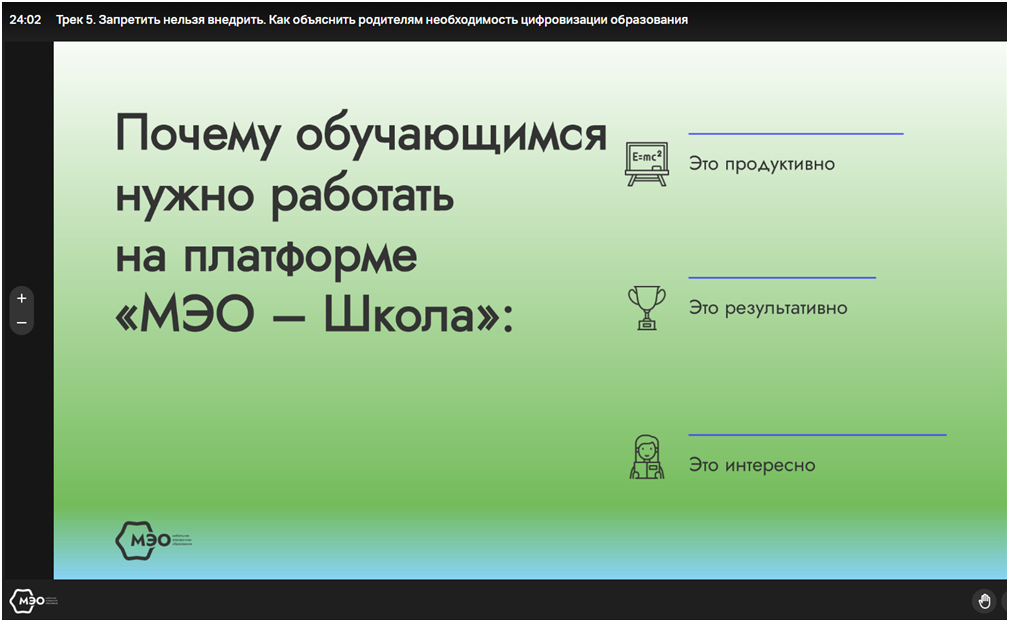
Task: Select the "Это результативно" text
Action: [767, 308]
